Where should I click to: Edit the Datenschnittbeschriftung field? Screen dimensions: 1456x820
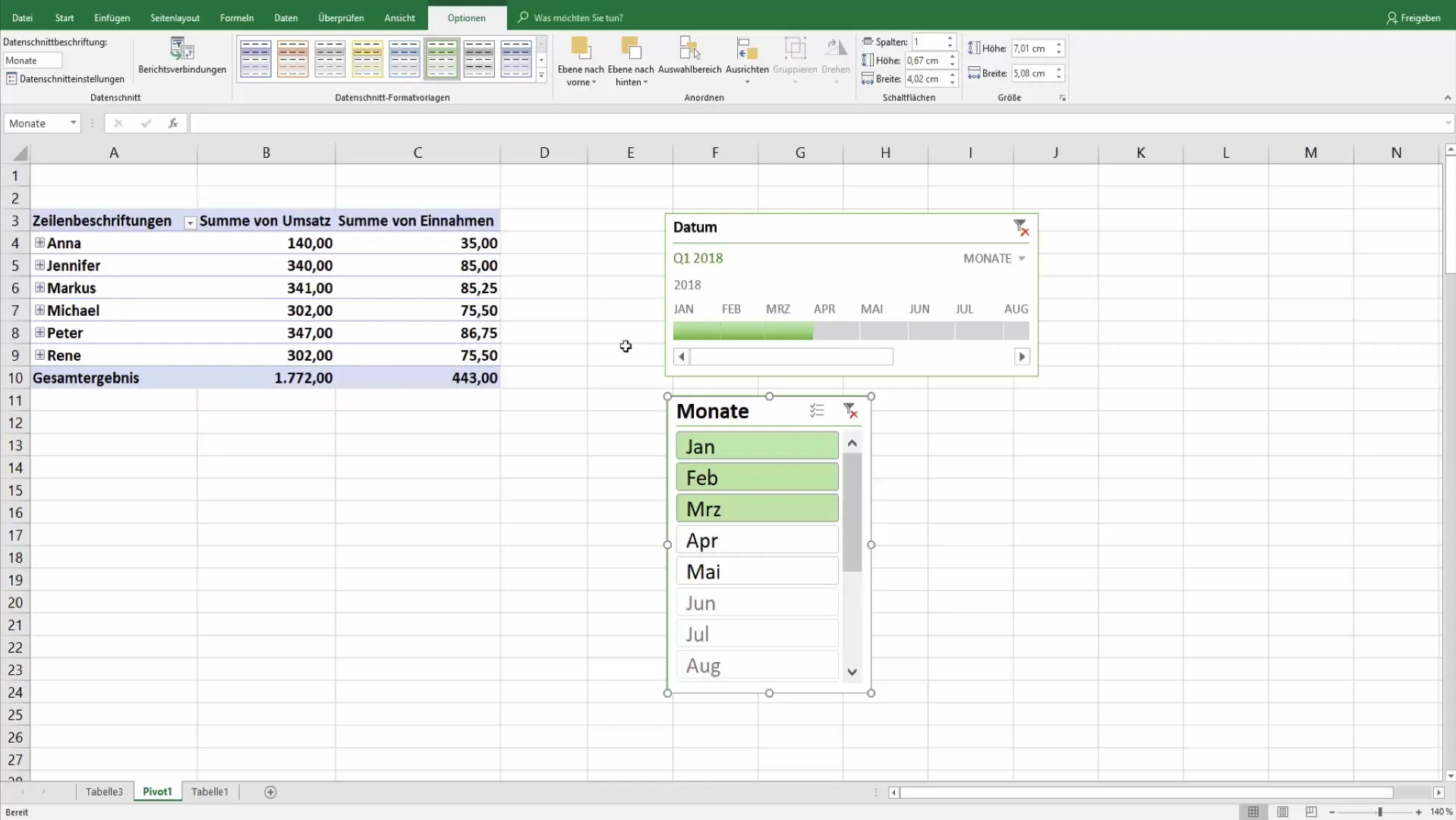pos(33,61)
